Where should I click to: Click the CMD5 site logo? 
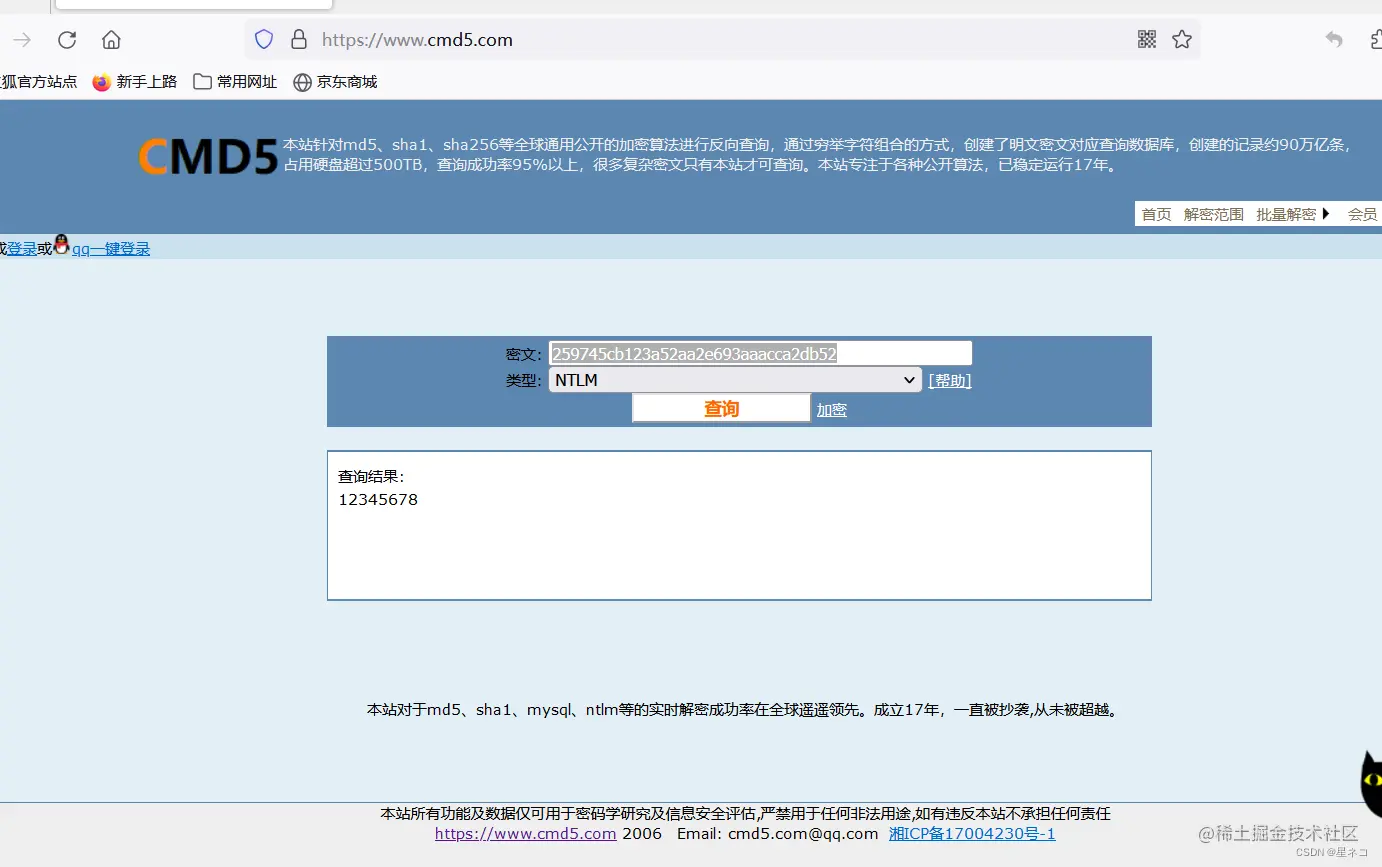(208, 157)
